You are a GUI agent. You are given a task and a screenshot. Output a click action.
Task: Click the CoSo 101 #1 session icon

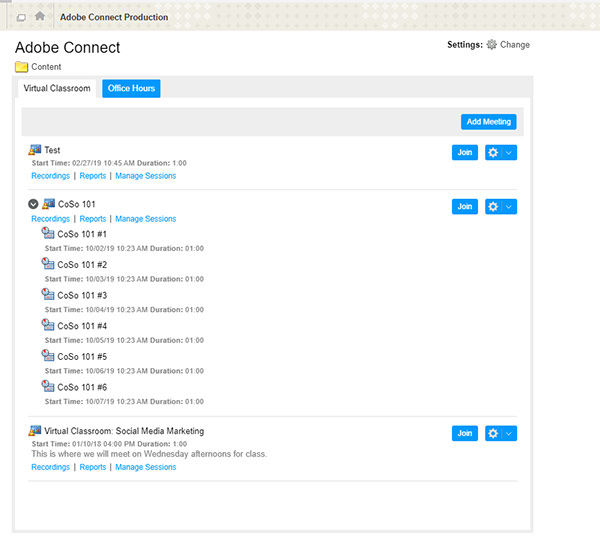tap(48, 233)
